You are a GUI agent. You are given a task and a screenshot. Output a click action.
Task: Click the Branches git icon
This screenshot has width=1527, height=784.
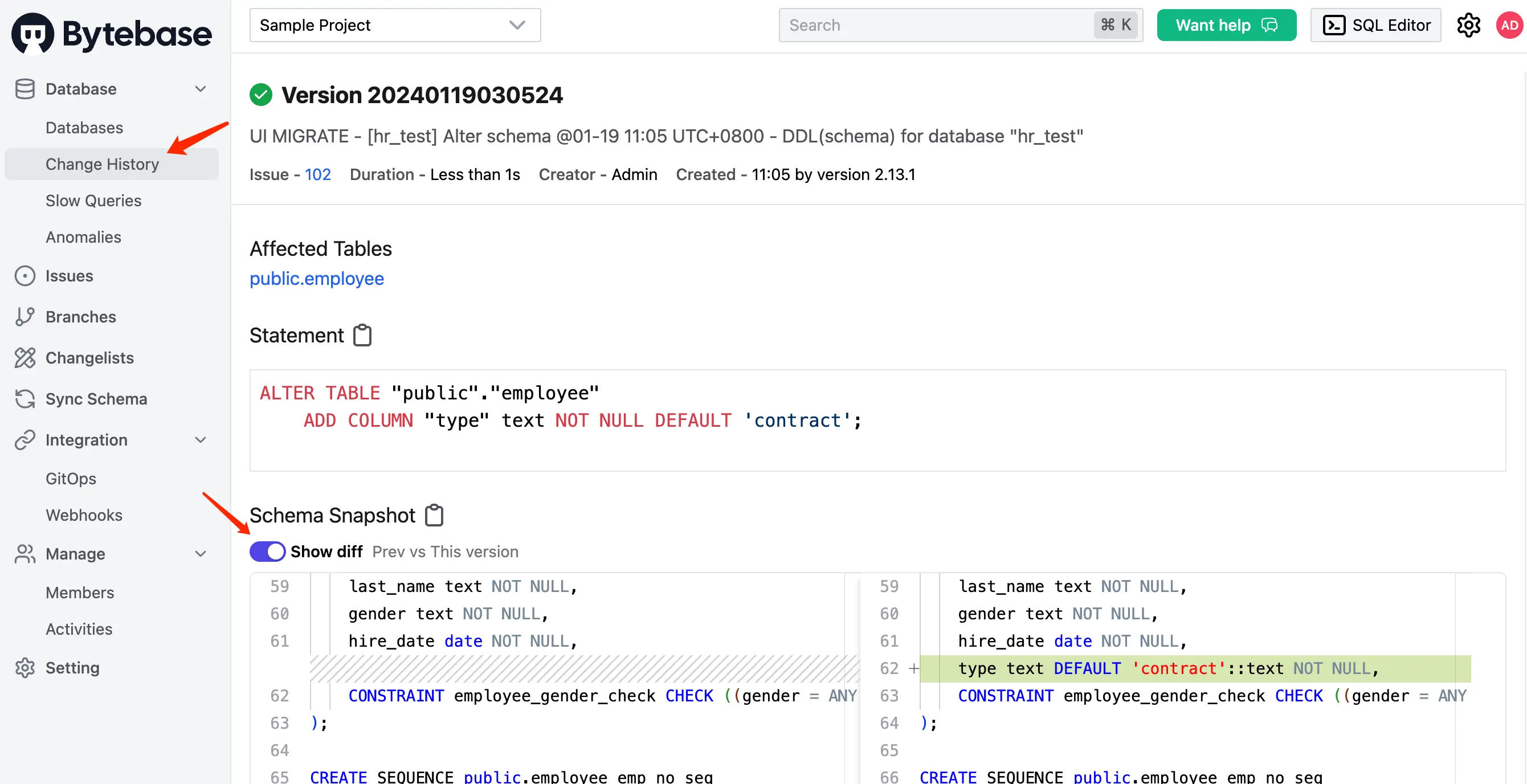[25, 317]
